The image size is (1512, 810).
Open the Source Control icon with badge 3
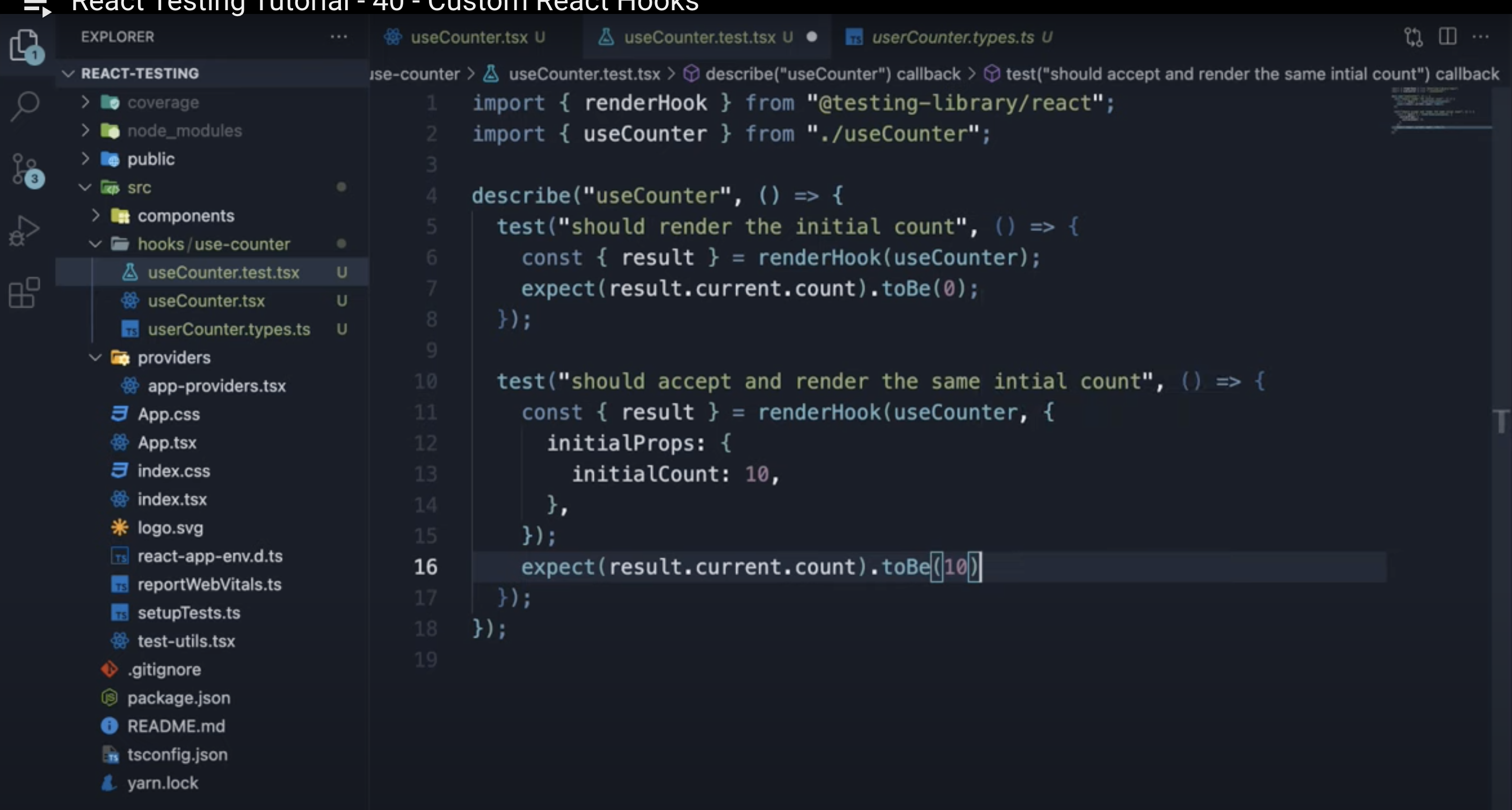pyautogui.click(x=26, y=170)
